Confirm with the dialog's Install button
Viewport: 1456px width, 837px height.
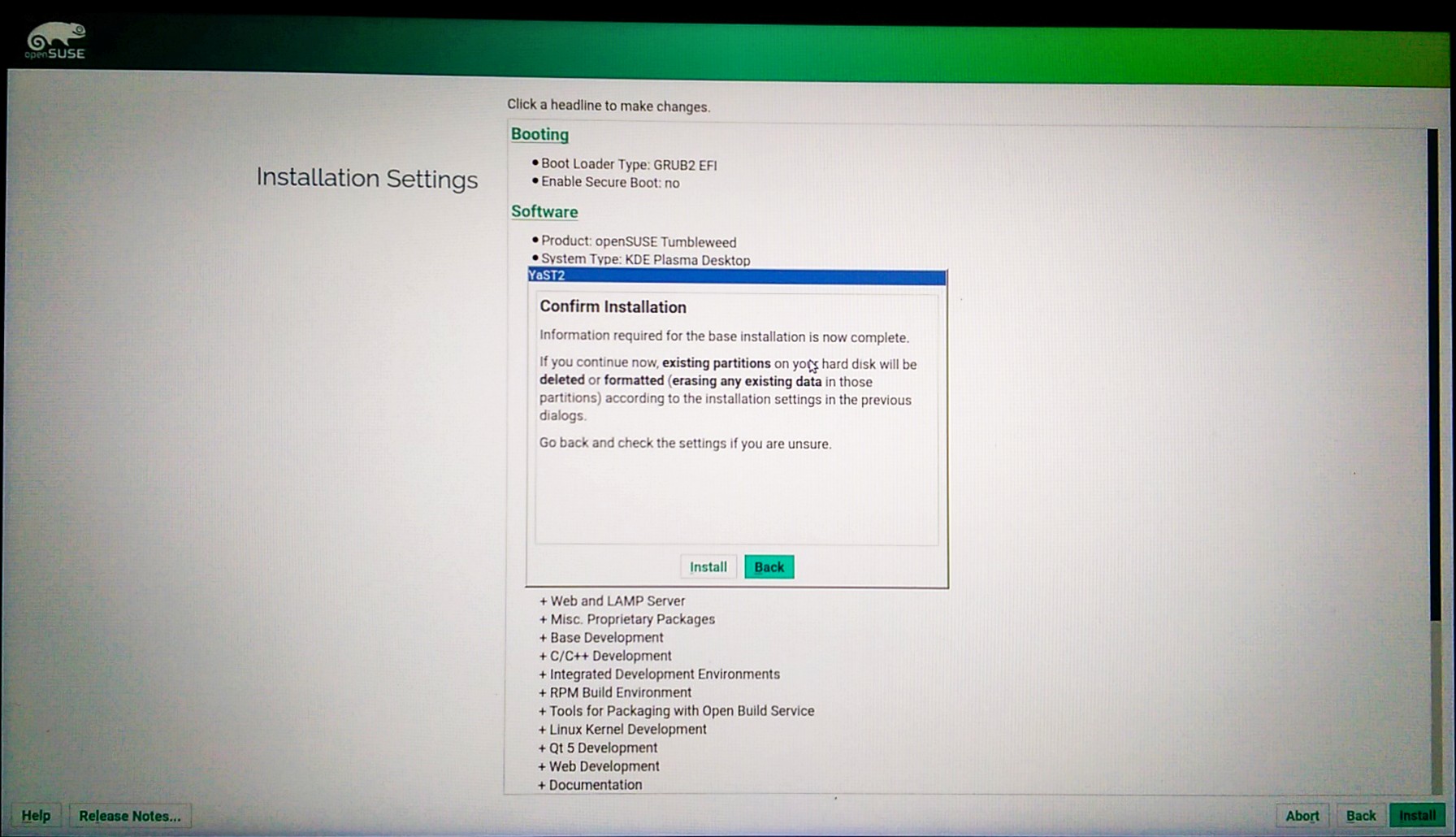click(x=708, y=566)
